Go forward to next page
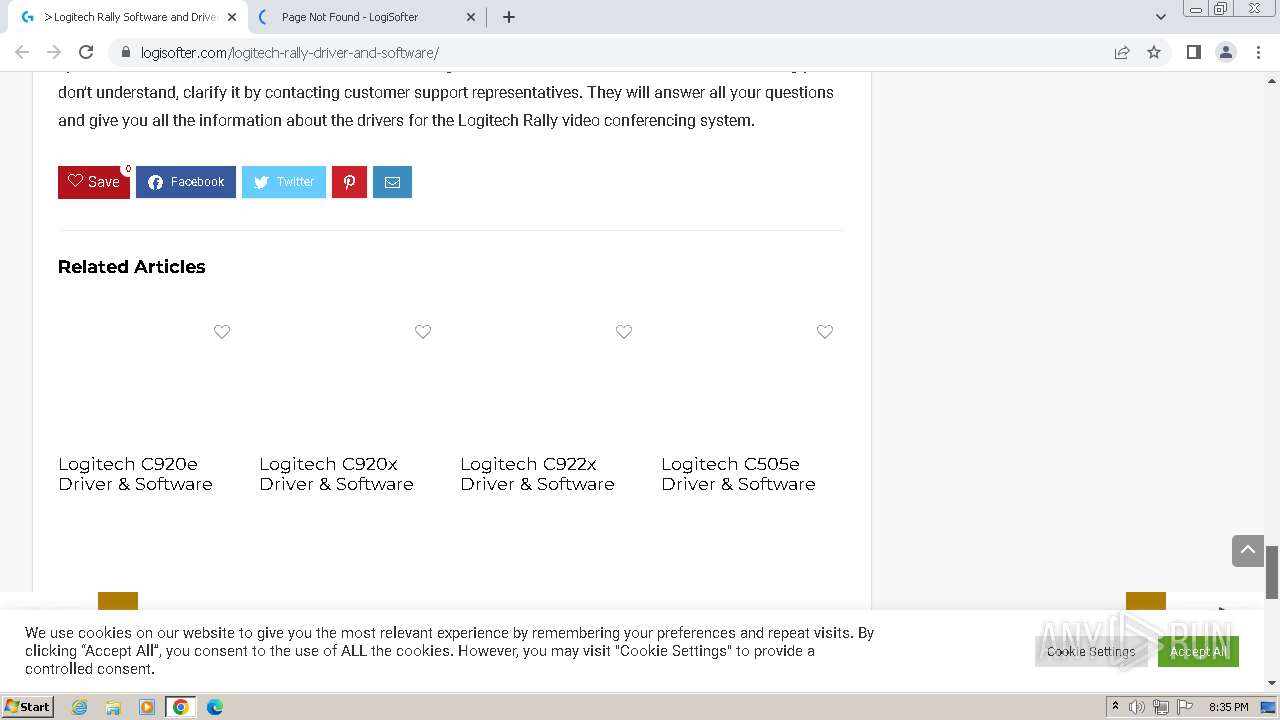 coord(54,52)
